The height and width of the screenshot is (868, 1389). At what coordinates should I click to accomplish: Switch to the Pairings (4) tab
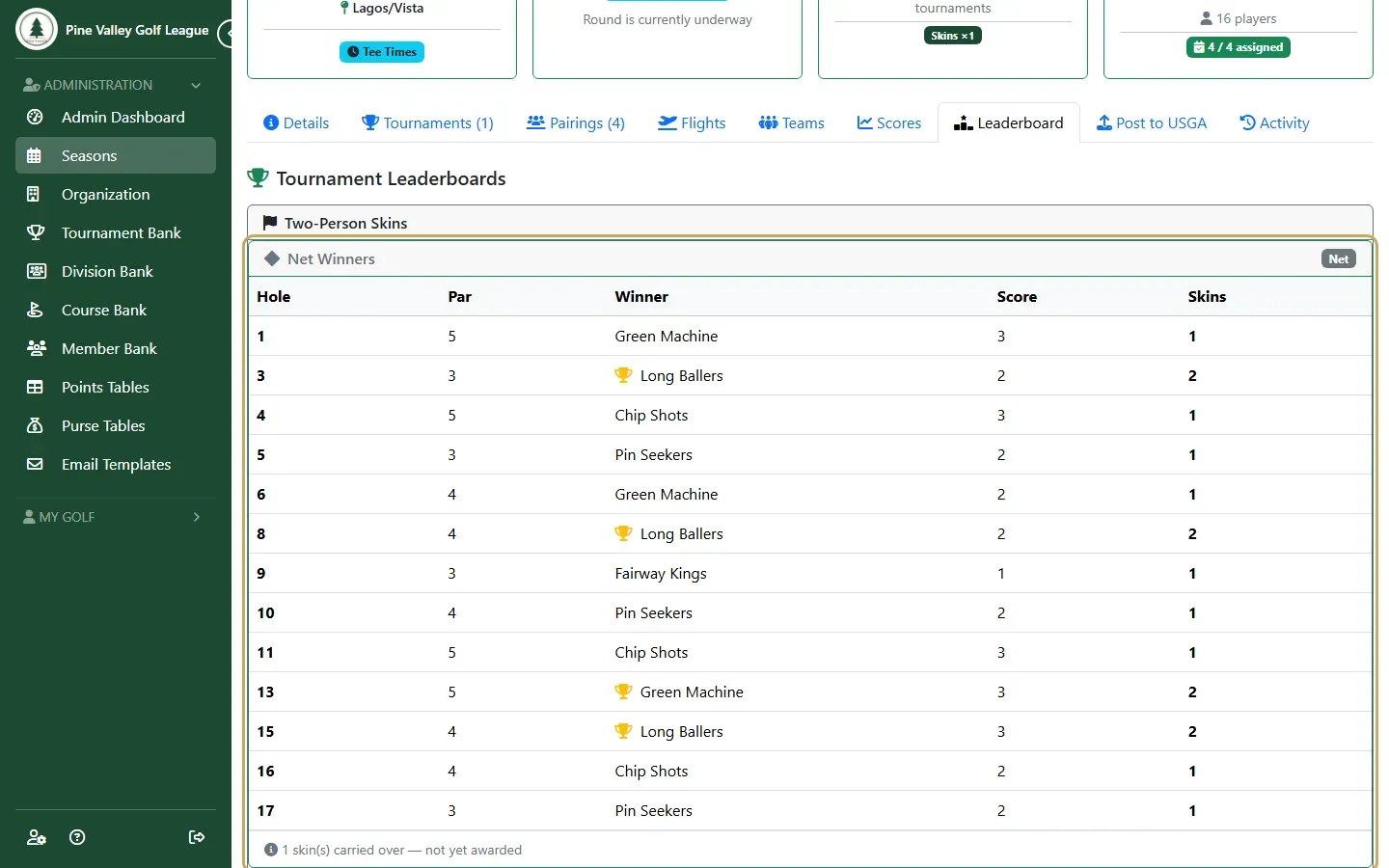click(576, 122)
